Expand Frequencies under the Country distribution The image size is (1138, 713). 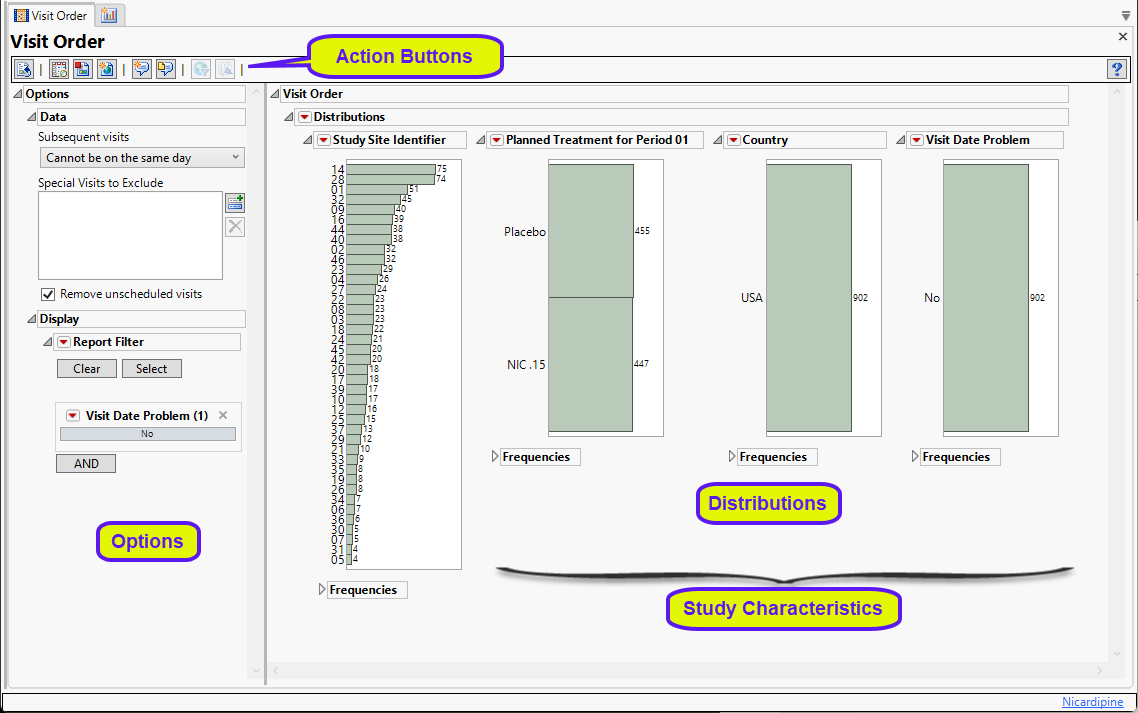point(733,457)
